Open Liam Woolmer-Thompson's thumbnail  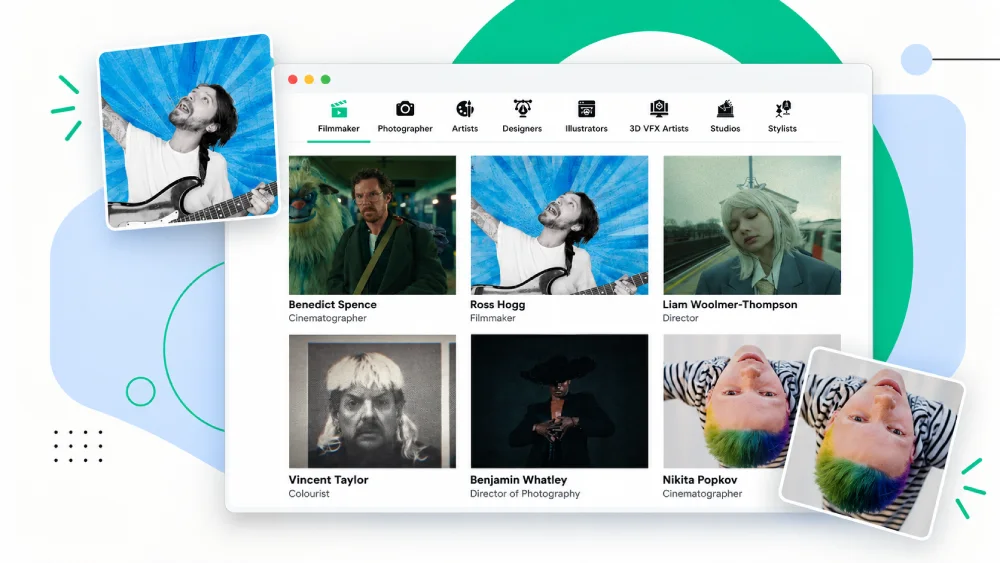[x=752, y=225]
